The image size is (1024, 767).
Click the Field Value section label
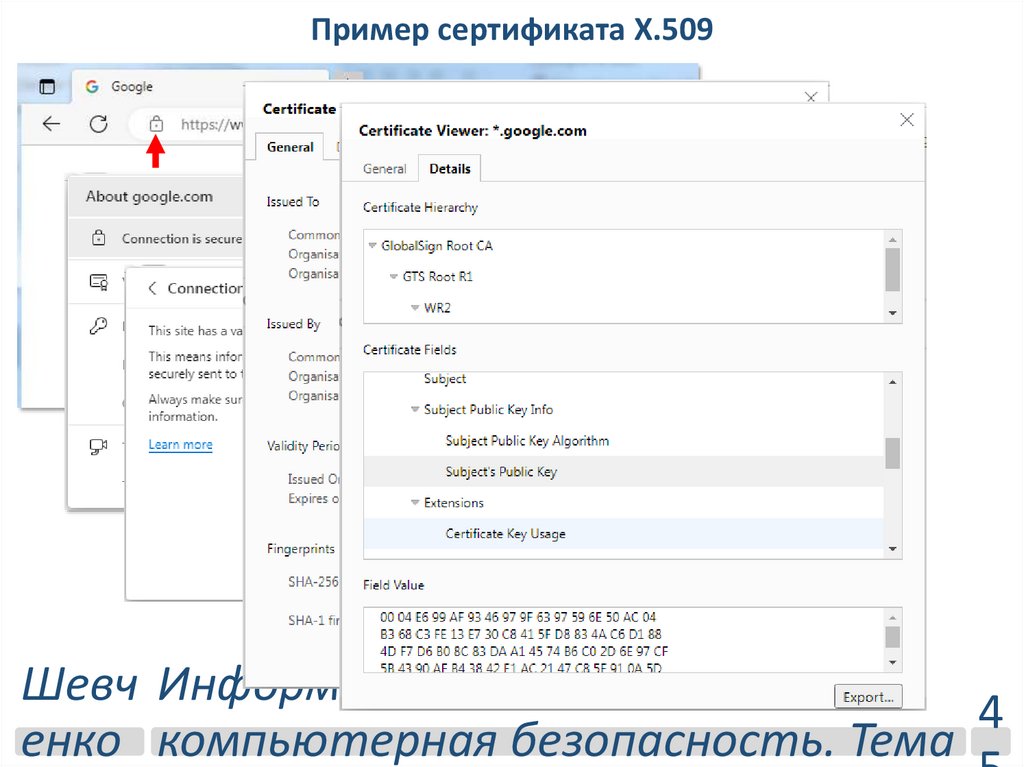(x=393, y=585)
